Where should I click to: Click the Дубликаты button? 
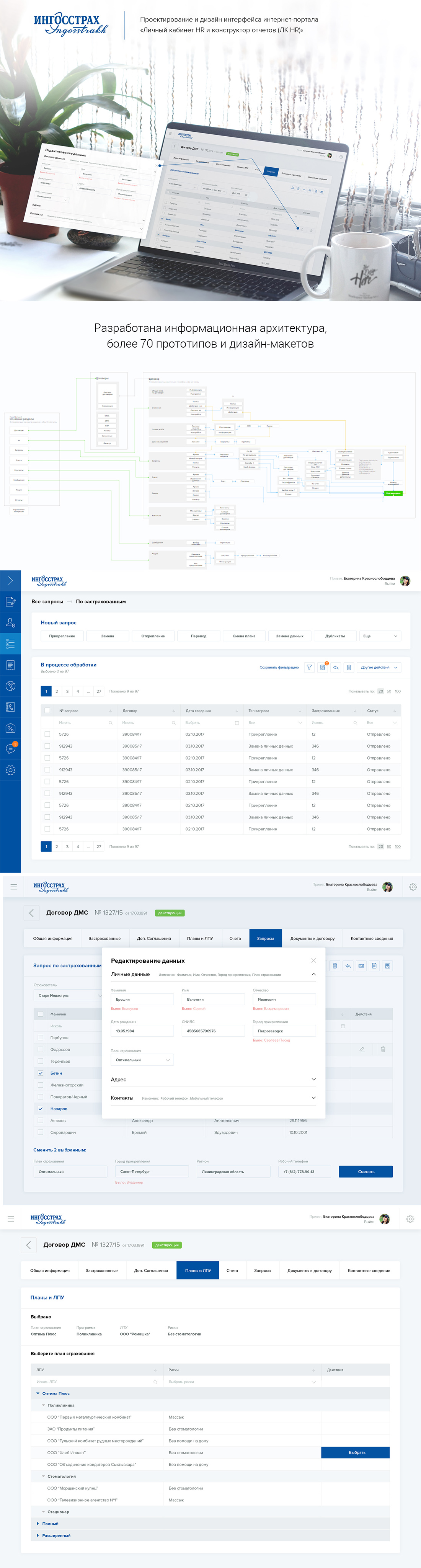335,635
